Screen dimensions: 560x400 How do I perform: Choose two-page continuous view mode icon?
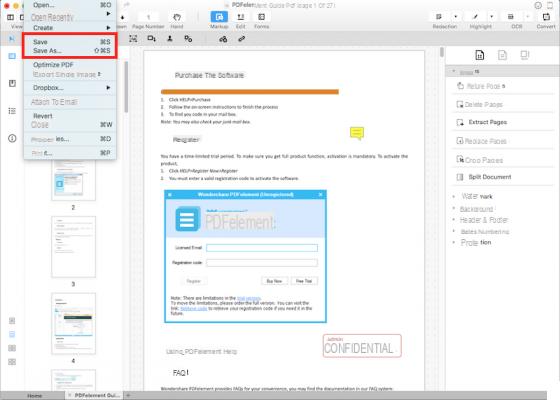[x=12, y=362]
